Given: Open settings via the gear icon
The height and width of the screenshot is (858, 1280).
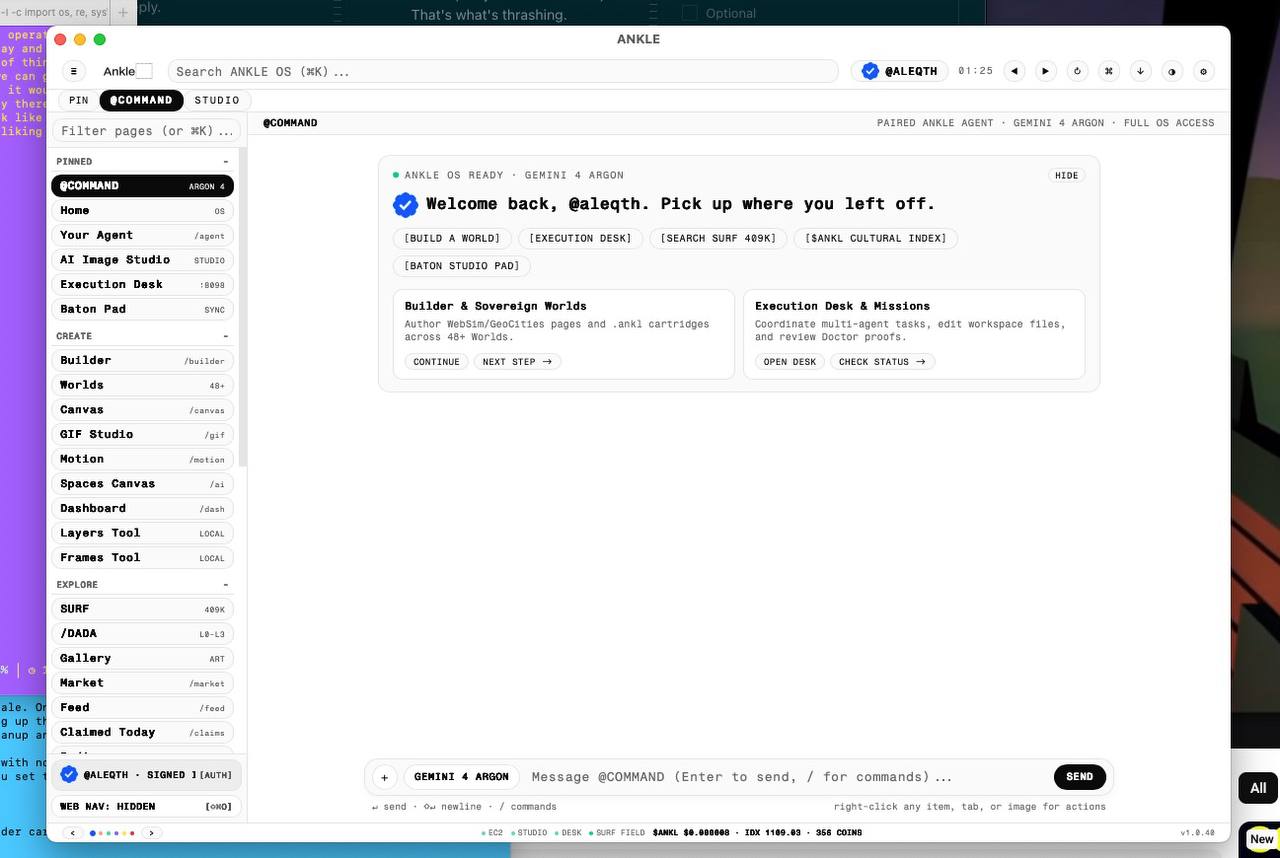Looking at the screenshot, I should [1203, 71].
